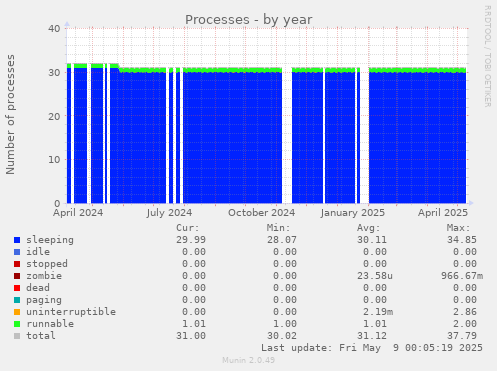The width and height of the screenshot is (497, 371).
Task: Select the 'October 2024' x-axis label
Action: tap(262, 213)
